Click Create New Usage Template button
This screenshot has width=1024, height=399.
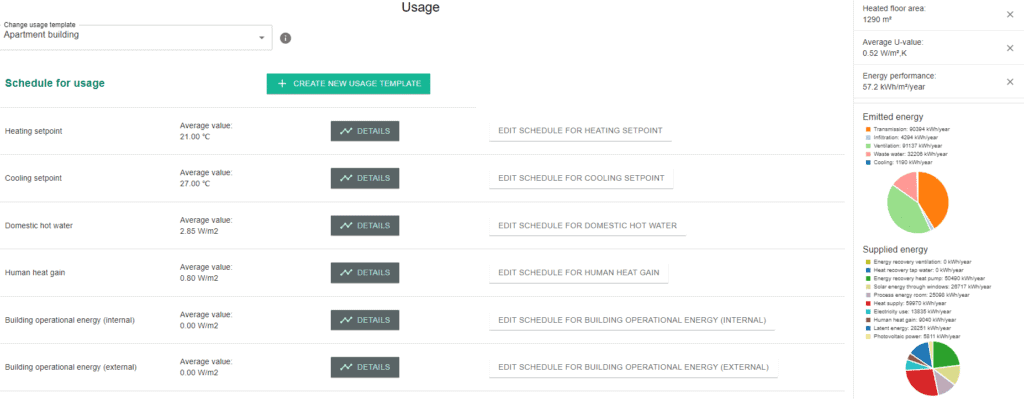(348, 84)
